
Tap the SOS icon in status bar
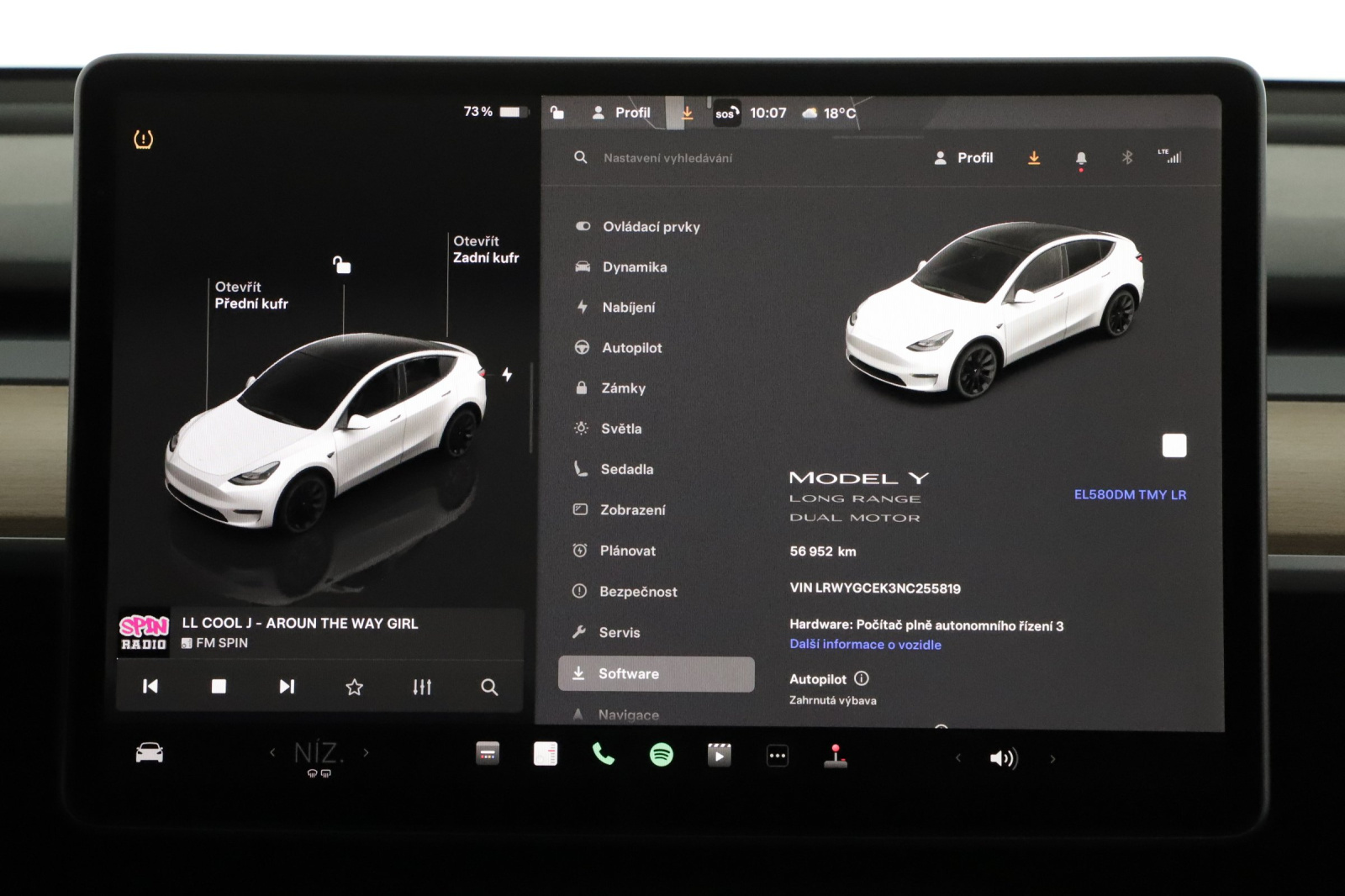click(x=726, y=113)
